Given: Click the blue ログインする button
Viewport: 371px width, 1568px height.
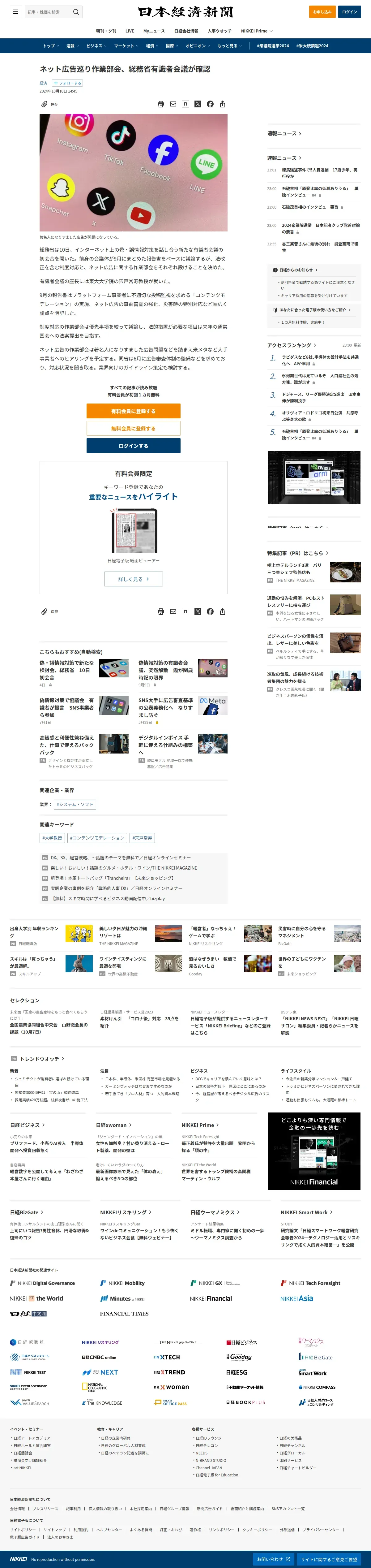Looking at the screenshot, I should pos(133,446).
